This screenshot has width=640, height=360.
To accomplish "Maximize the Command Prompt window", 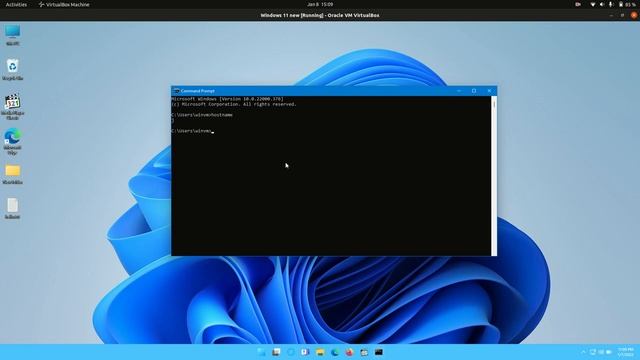I will pyautogui.click(x=474, y=91).
